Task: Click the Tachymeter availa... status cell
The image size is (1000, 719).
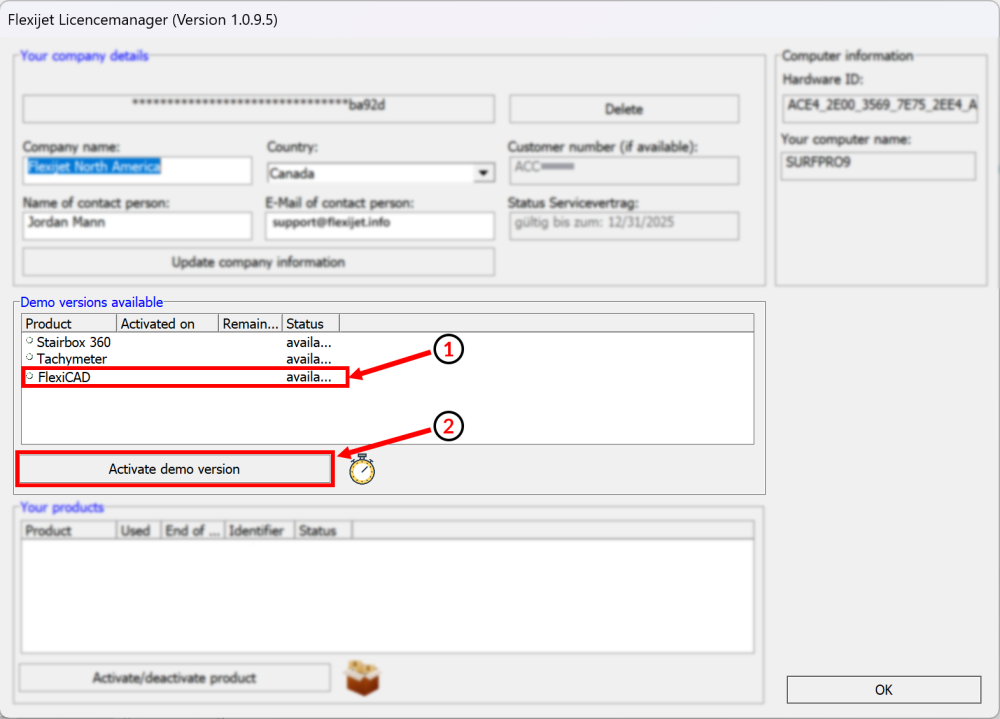Action: click(309, 359)
